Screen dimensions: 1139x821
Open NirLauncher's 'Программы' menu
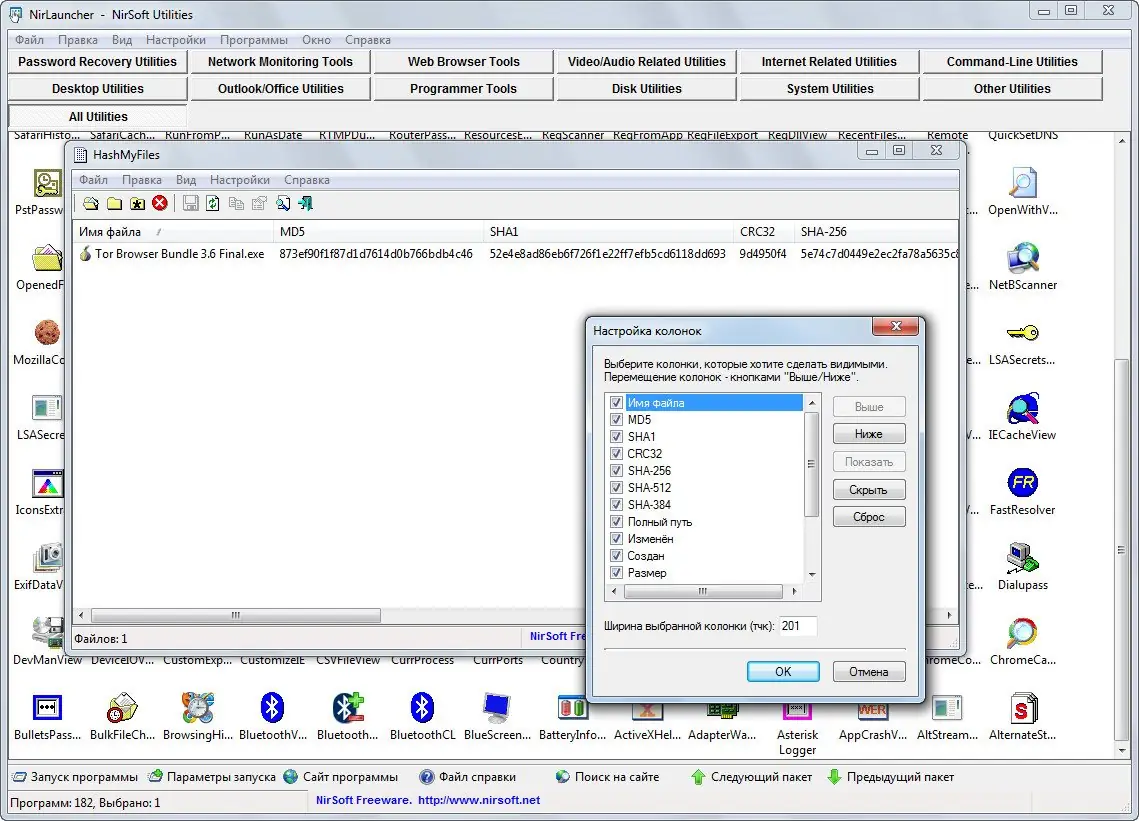254,40
